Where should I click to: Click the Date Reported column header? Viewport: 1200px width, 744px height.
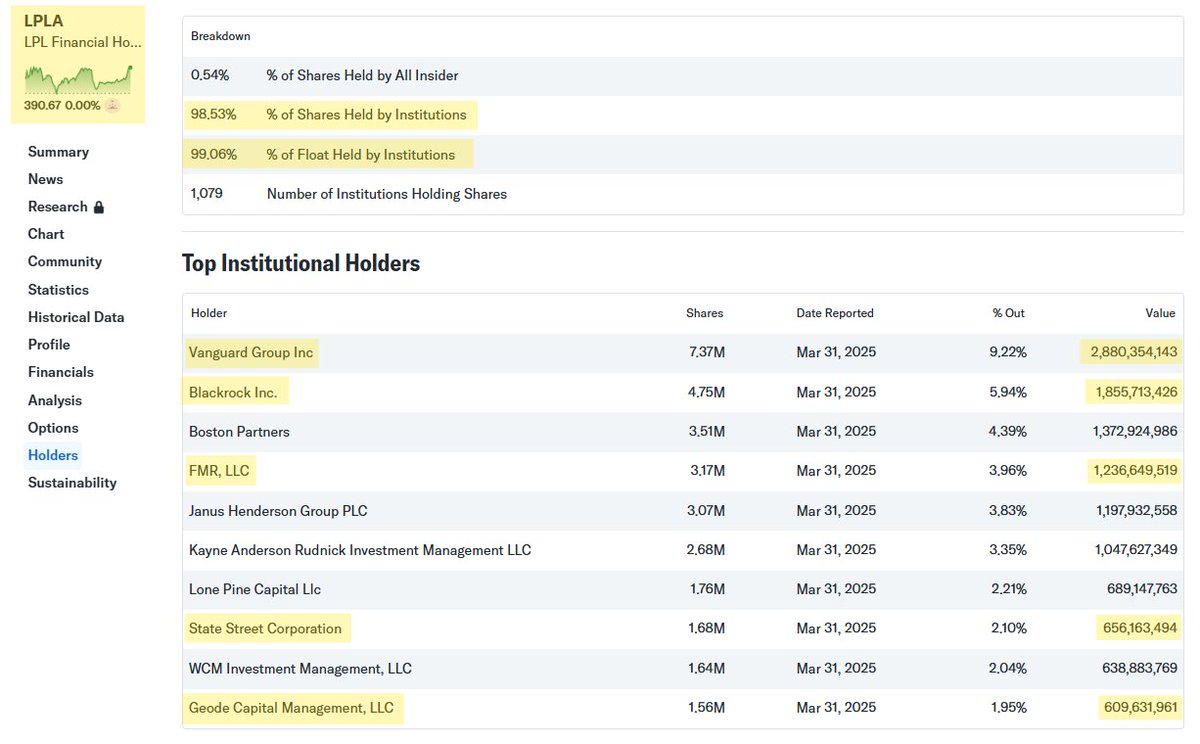click(835, 313)
